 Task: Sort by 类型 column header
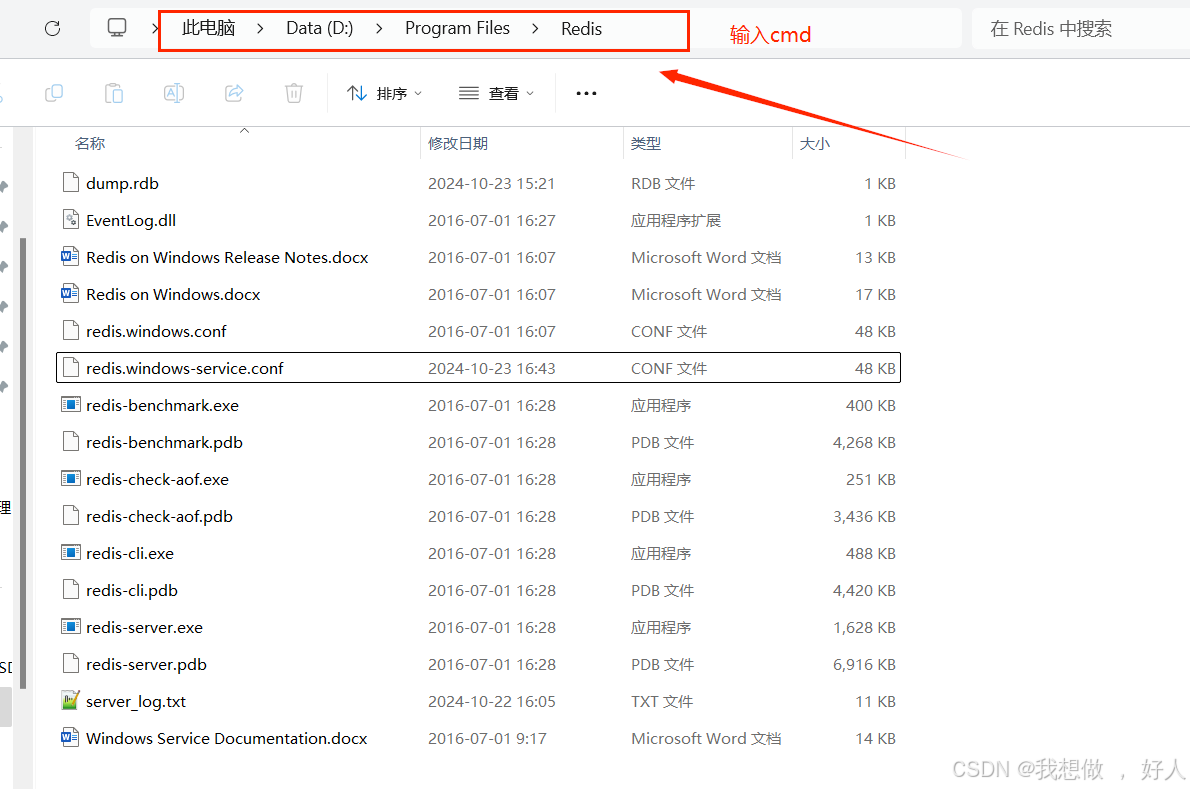click(x=646, y=143)
